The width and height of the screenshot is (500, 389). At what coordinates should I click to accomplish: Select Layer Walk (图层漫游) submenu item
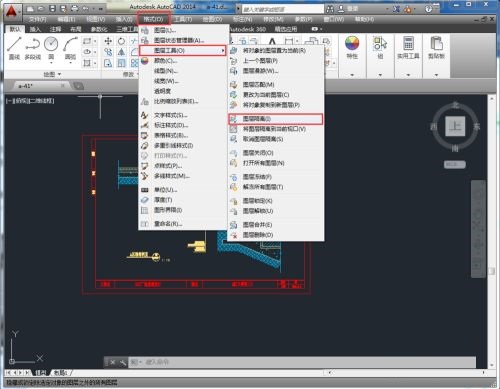pyautogui.click(x=276, y=71)
